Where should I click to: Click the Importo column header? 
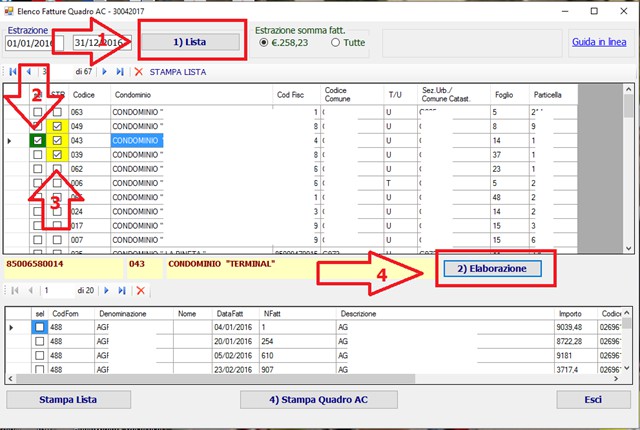(576, 314)
